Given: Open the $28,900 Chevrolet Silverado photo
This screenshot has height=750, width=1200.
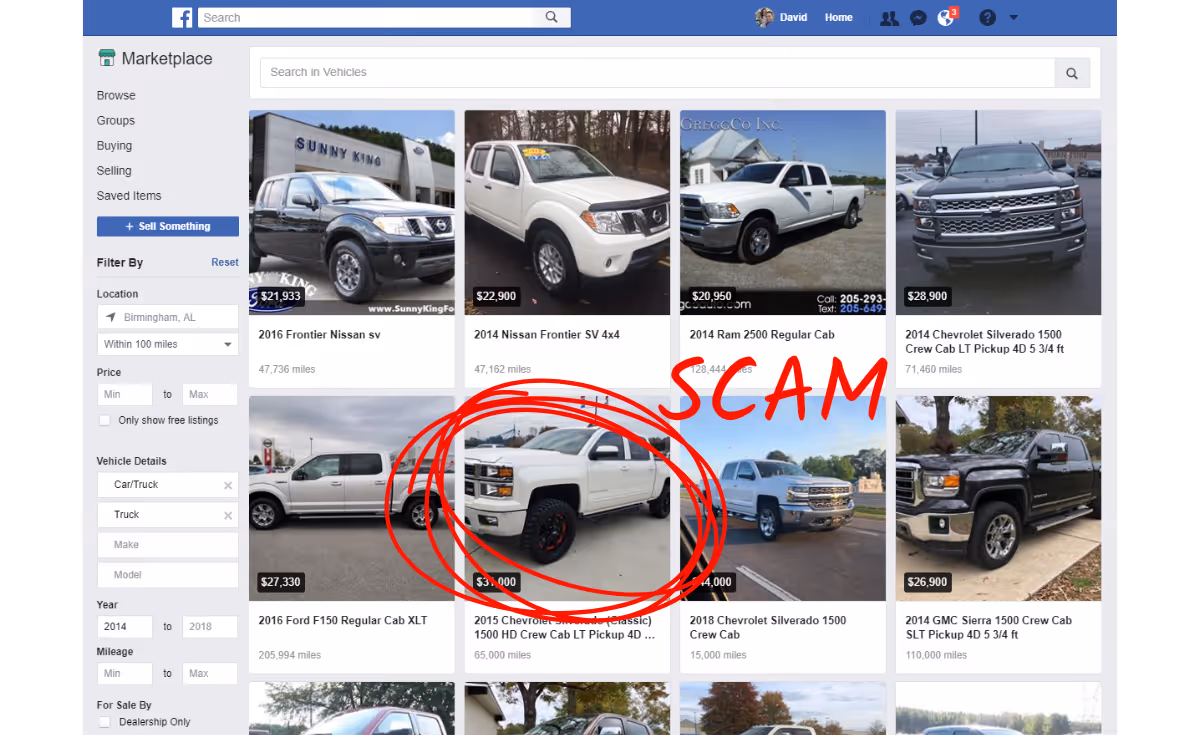Looking at the screenshot, I should [x=998, y=213].
